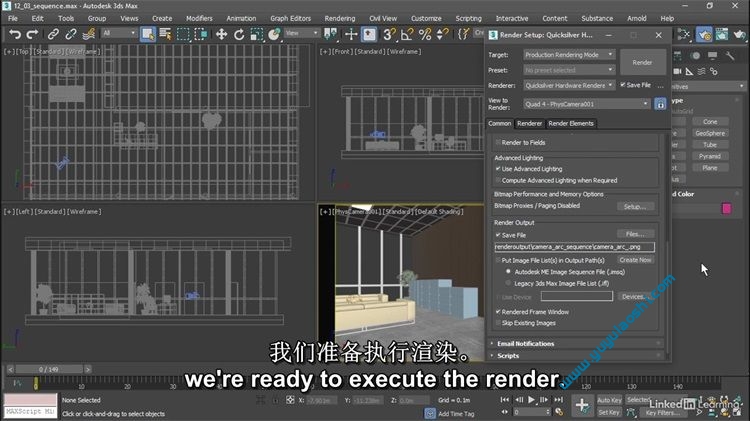The image size is (750, 421).
Task: Activate the Select Object tool
Action: 148,34
